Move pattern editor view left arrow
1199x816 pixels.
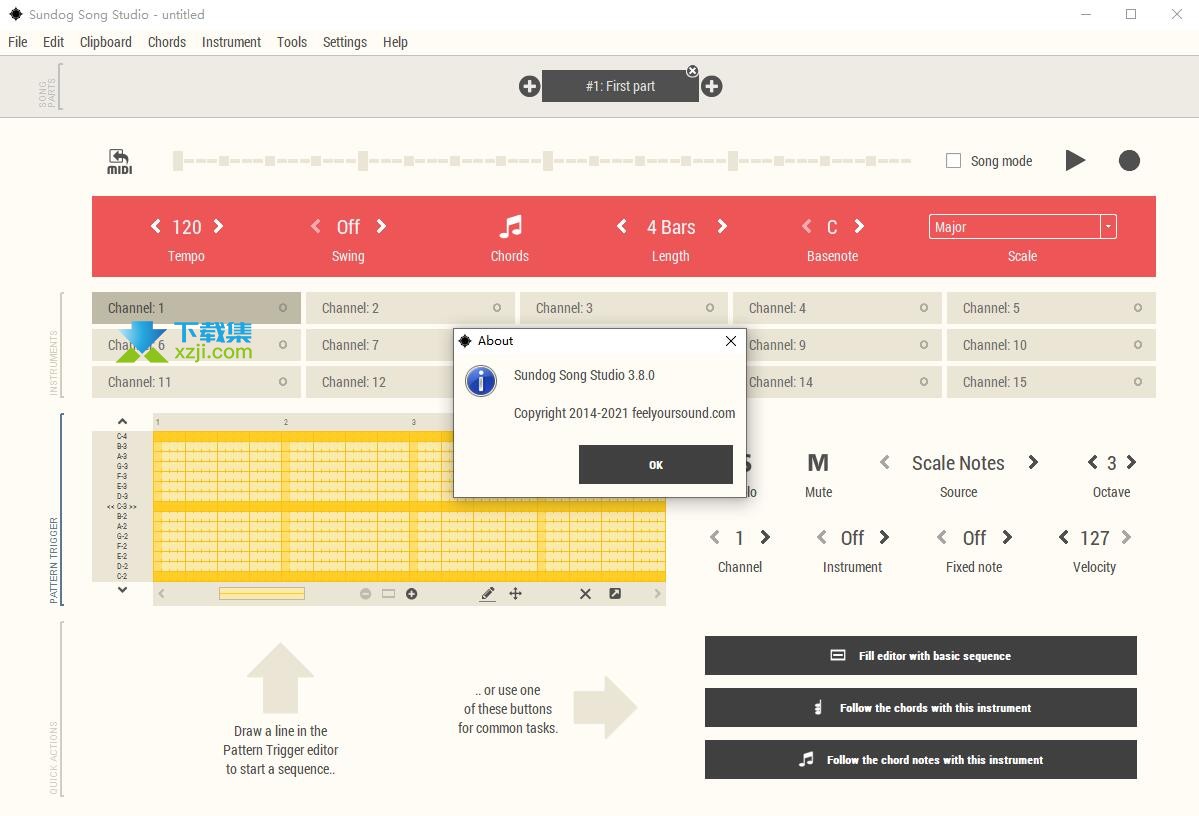[x=161, y=594]
